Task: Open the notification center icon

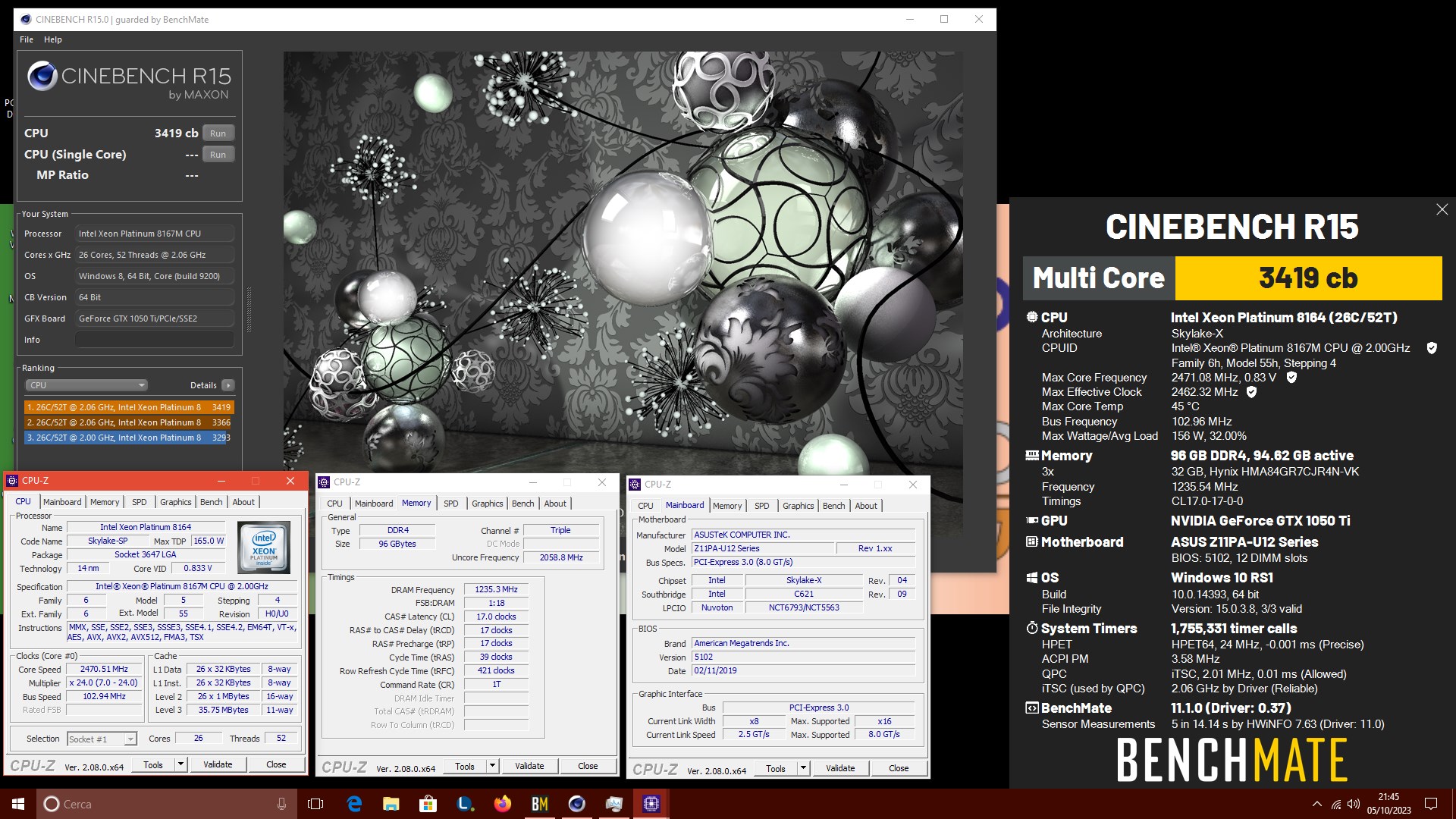Action: click(1431, 804)
